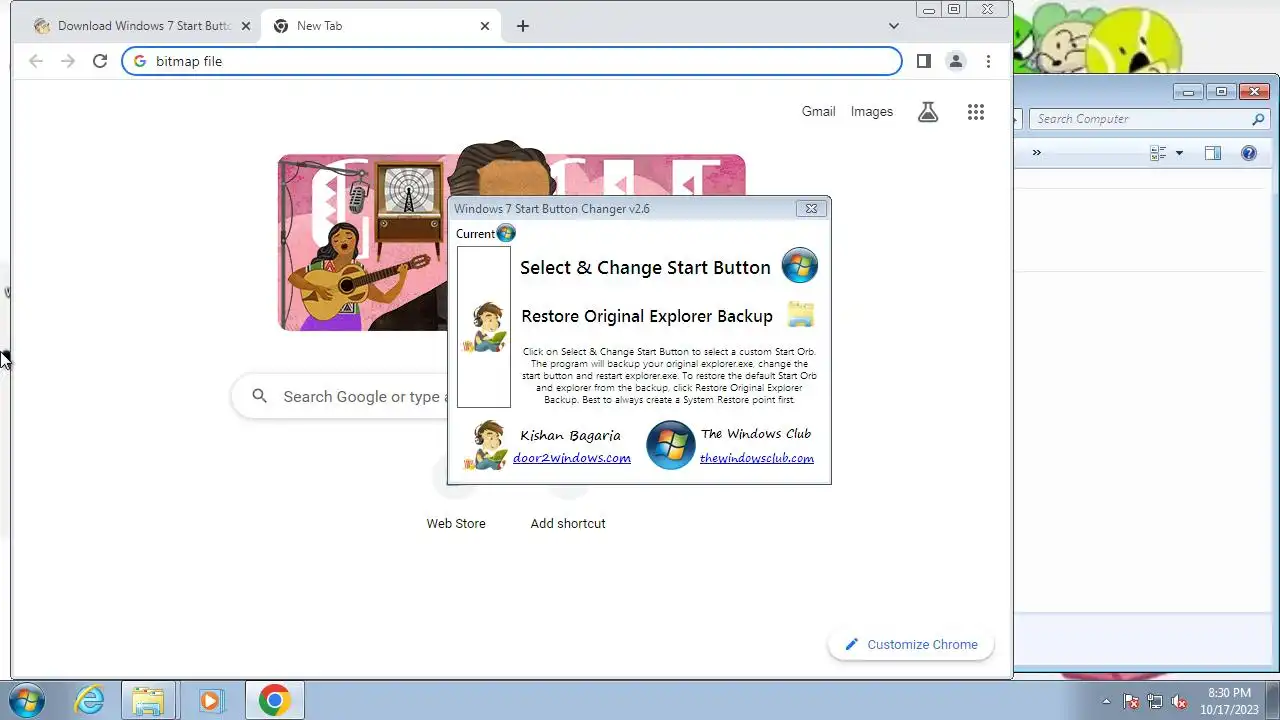Open Chrome side panel
The width and height of the screenshot is (1280, 720).
(x=924, y=61)
